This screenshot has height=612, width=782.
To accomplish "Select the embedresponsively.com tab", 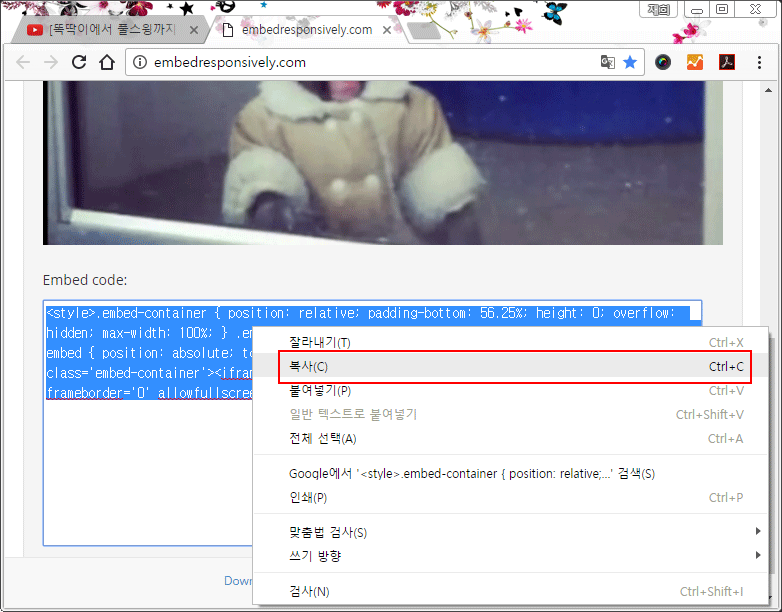I will coord(305,30).
